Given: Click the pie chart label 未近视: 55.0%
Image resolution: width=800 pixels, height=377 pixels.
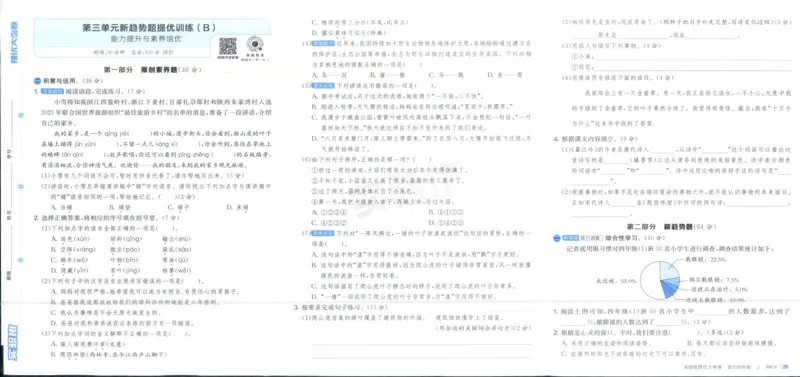Looking at the screenshot, I should click(615, 281).
